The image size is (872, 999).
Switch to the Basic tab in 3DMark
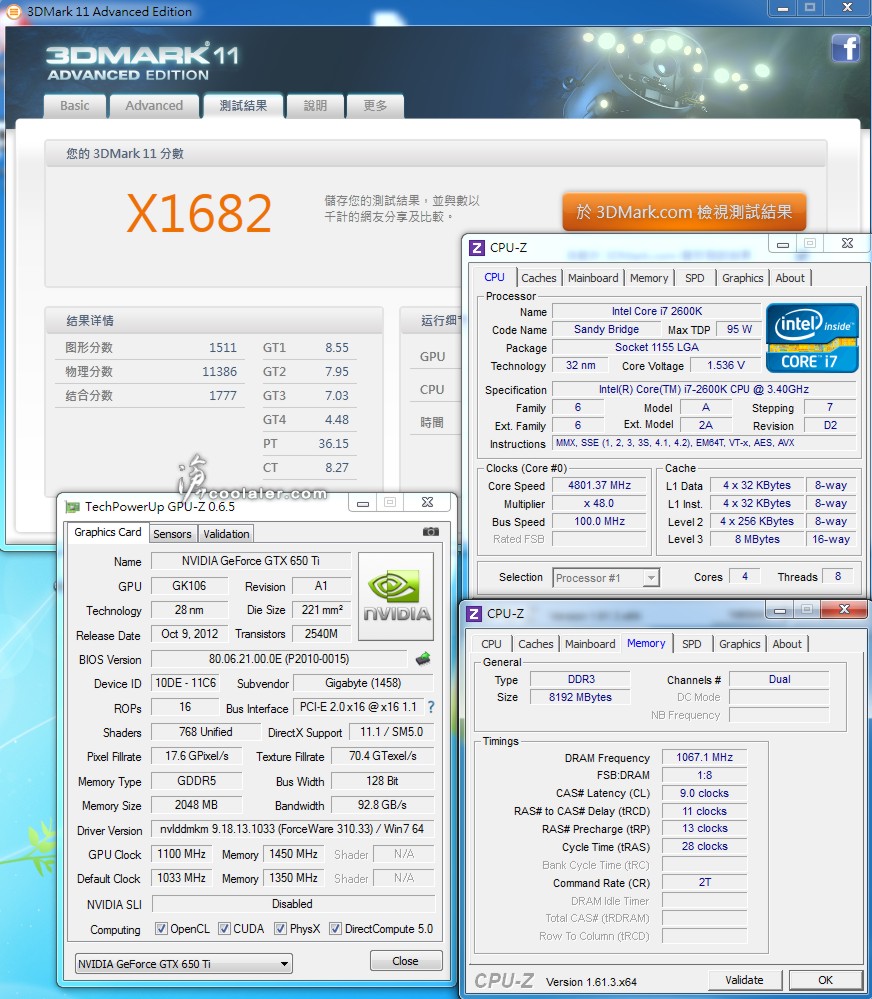[x=75, y=106]
